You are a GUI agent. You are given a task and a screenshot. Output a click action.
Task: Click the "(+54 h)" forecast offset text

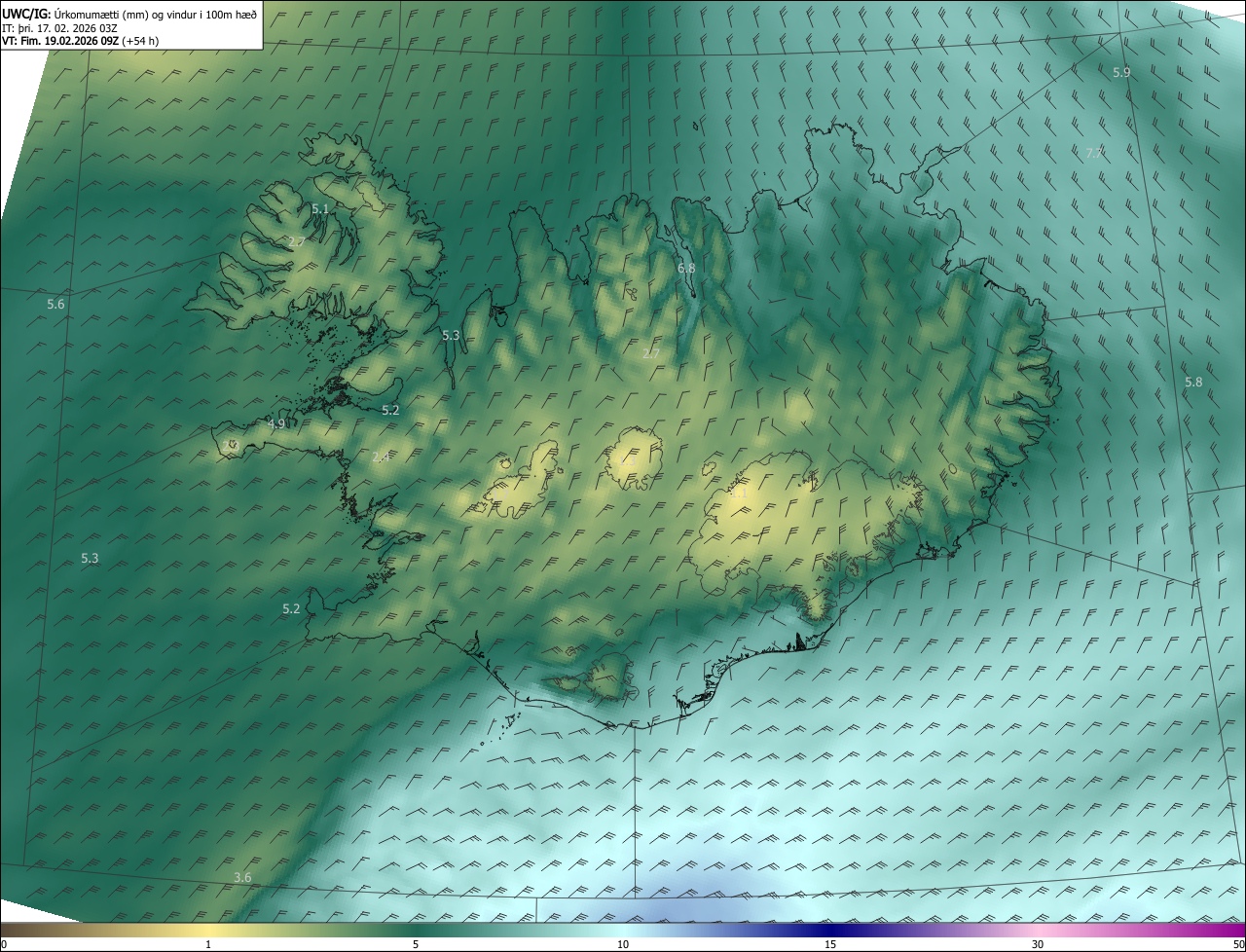point(141,41)
